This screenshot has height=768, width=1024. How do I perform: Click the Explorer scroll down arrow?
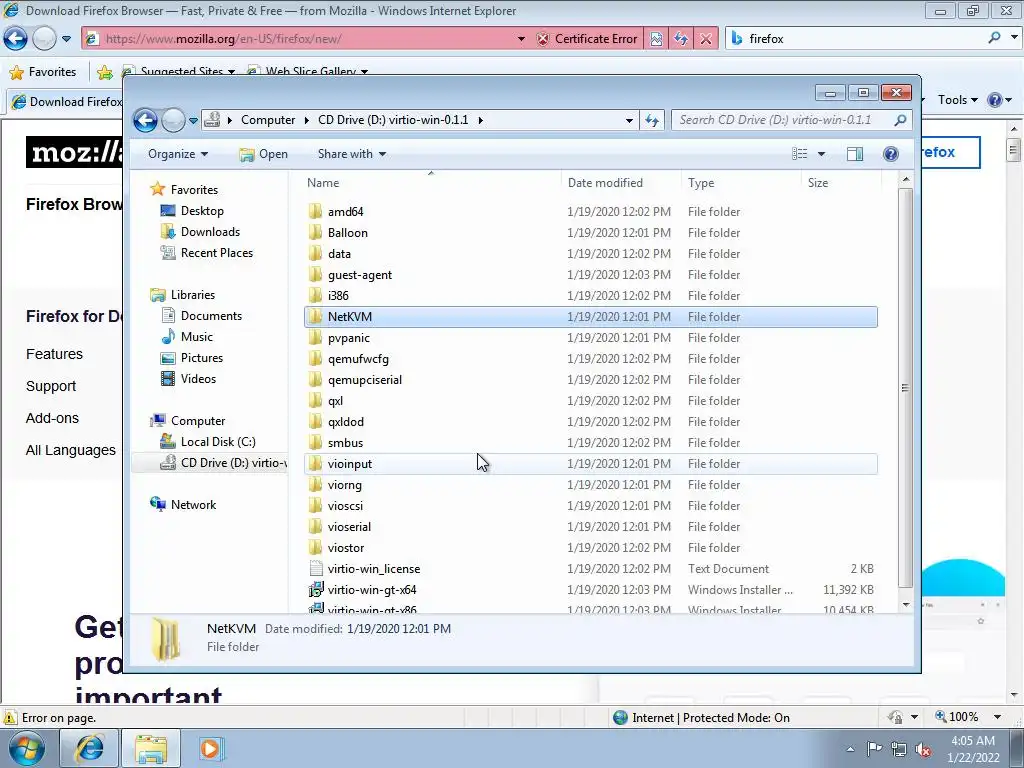[905, 604]
